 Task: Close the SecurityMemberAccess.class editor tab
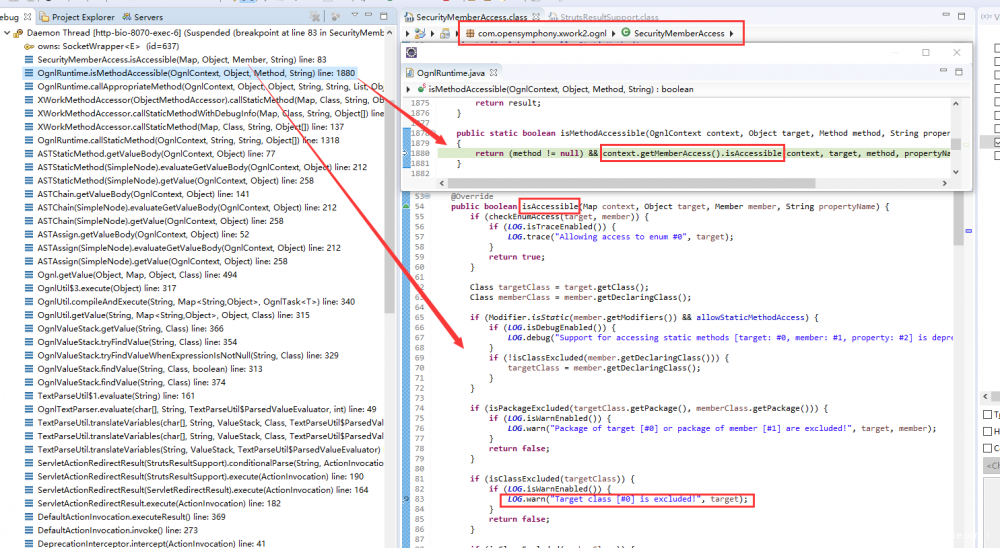536,17
